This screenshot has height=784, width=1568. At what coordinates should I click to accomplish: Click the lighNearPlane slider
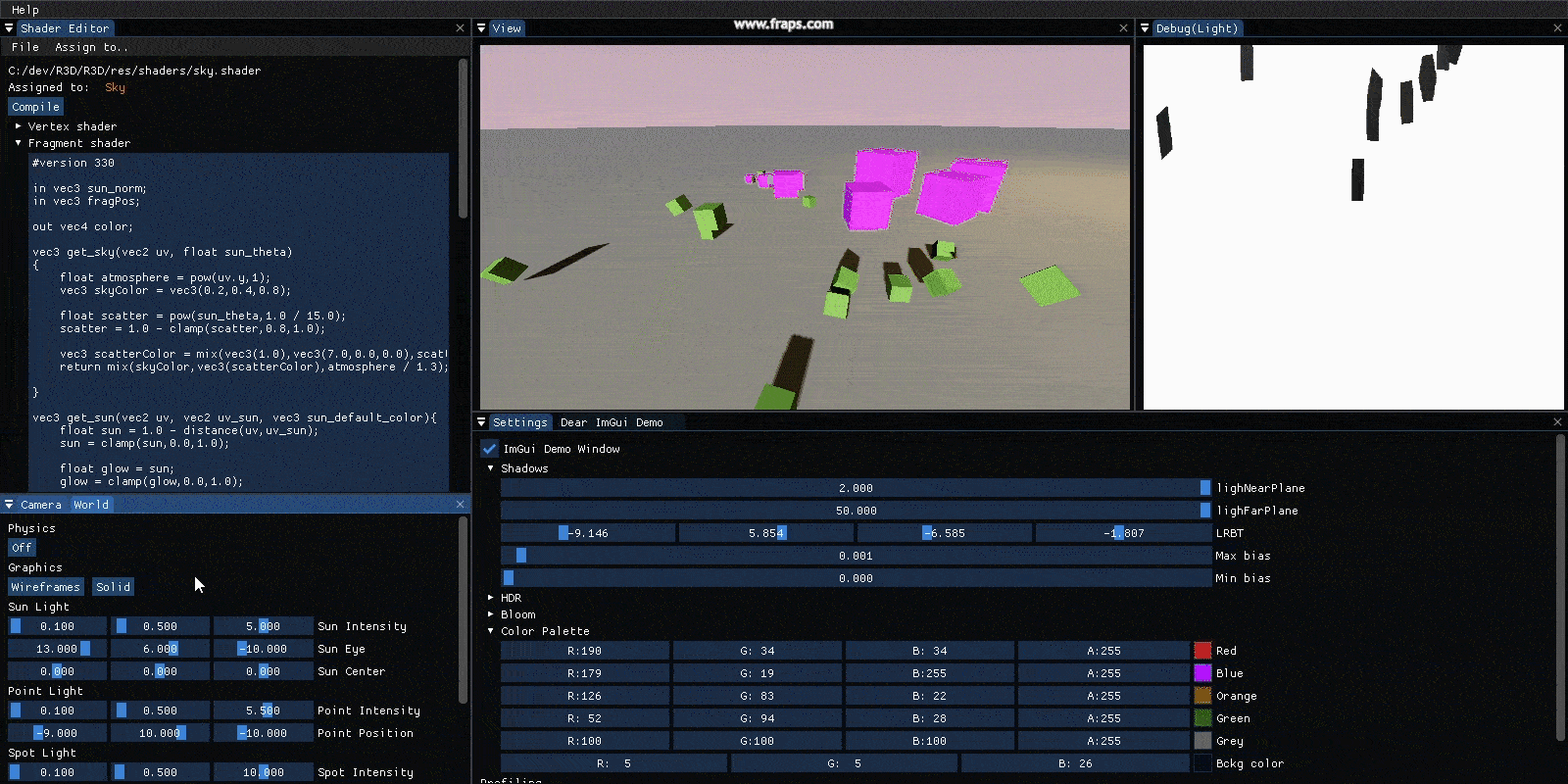click(x=855, y=488)
